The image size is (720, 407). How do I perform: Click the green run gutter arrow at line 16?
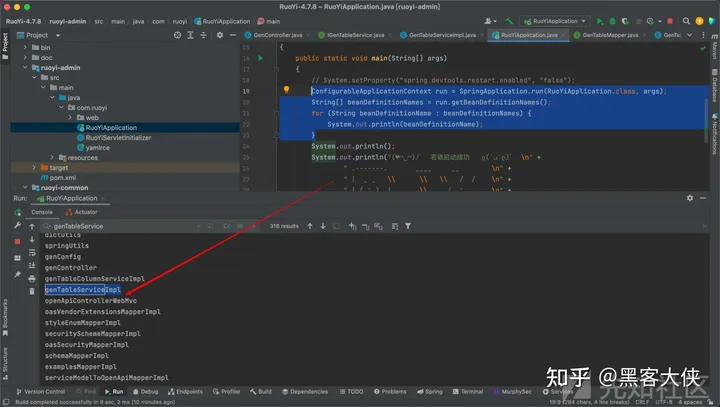pyautogui.click(x=260, y=58)
